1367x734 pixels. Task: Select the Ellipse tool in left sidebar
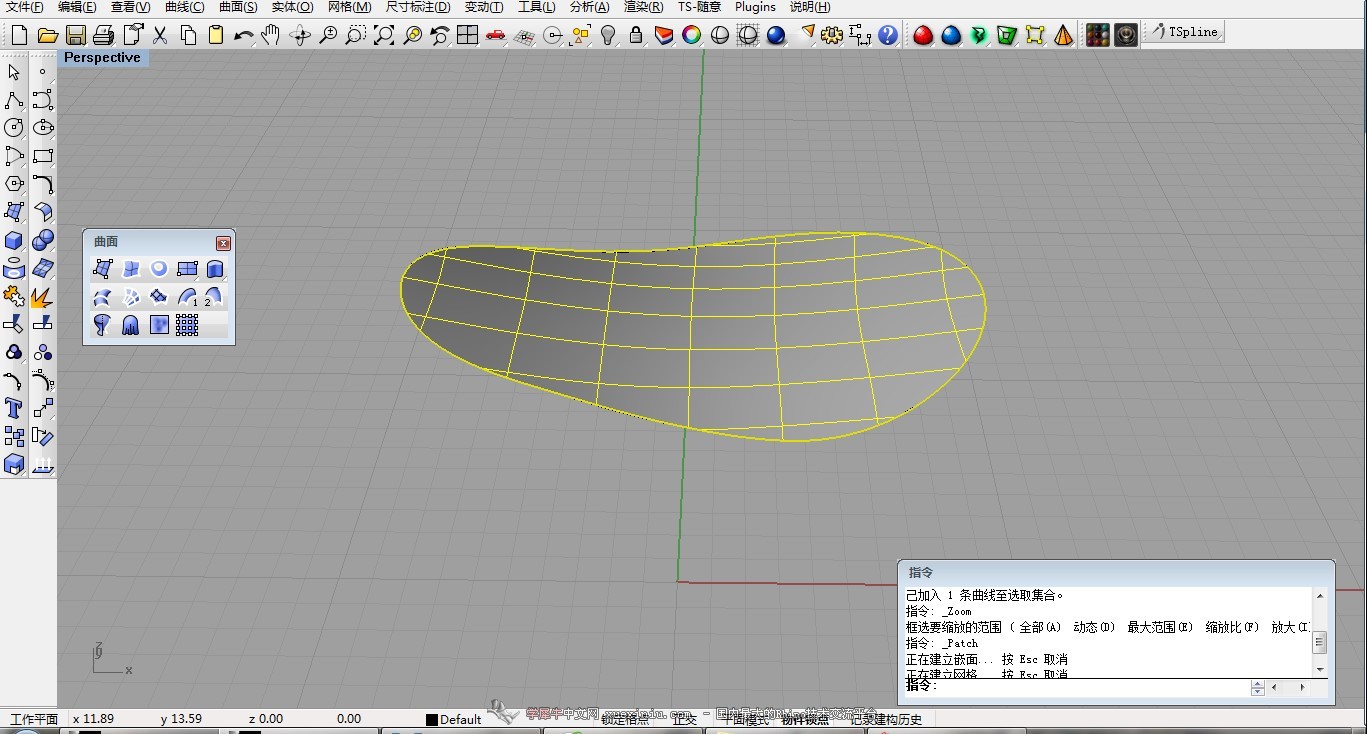point(42,128)
